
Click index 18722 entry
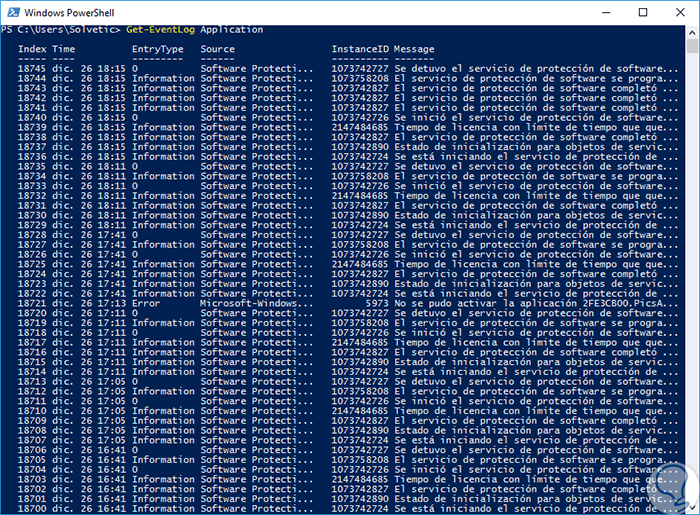32,294
